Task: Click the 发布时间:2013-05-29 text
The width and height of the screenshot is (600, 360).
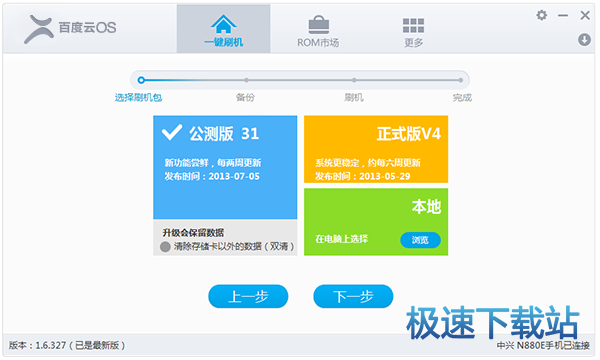Action: coord(362,176)
